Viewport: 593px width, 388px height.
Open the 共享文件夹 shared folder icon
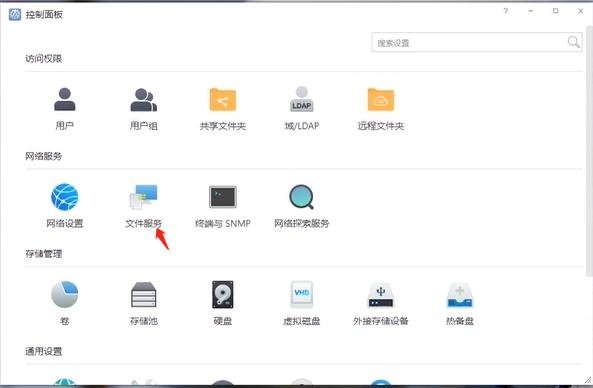coord(223,99)
